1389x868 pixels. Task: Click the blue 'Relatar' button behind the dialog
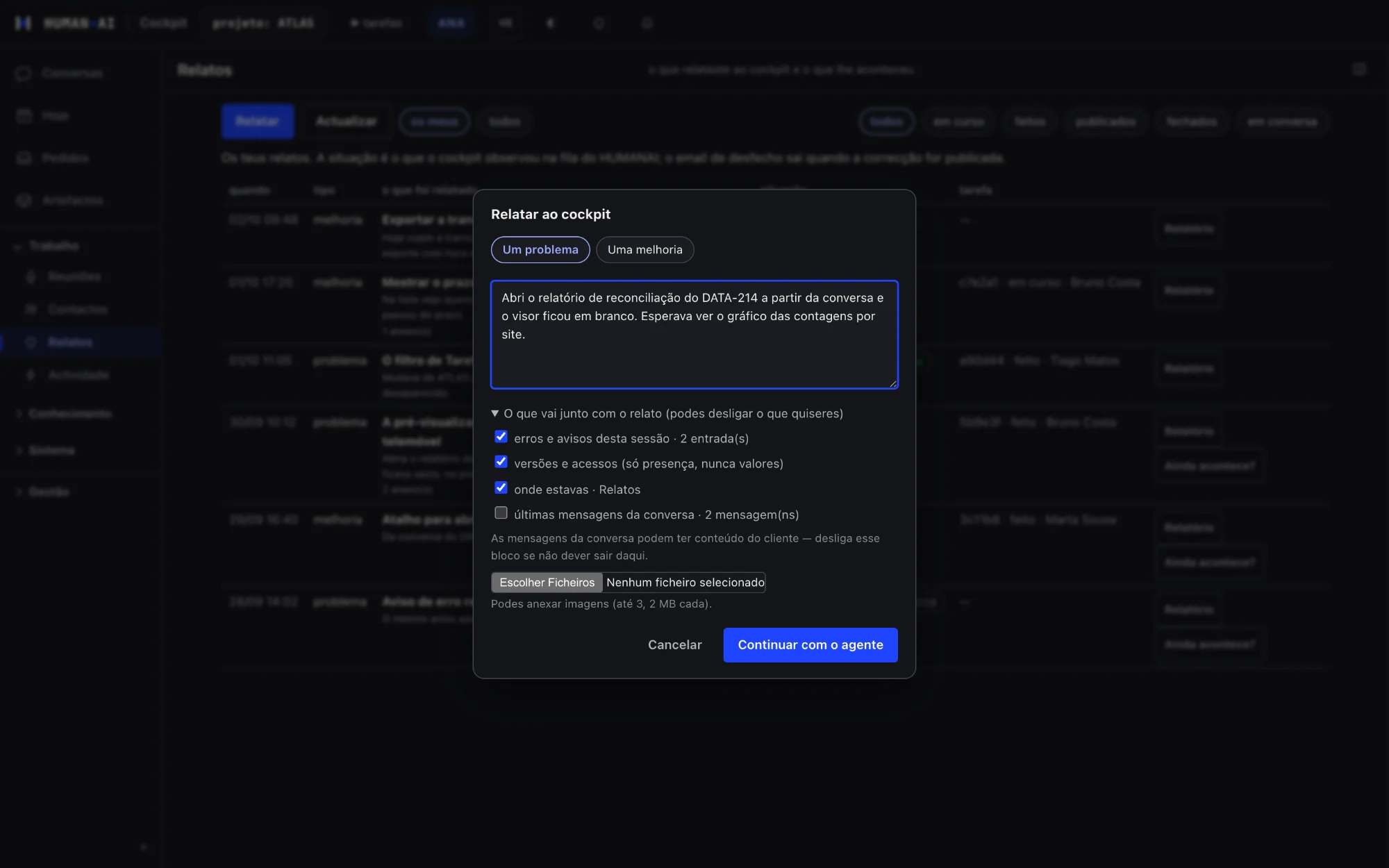(x=257, y=121)
